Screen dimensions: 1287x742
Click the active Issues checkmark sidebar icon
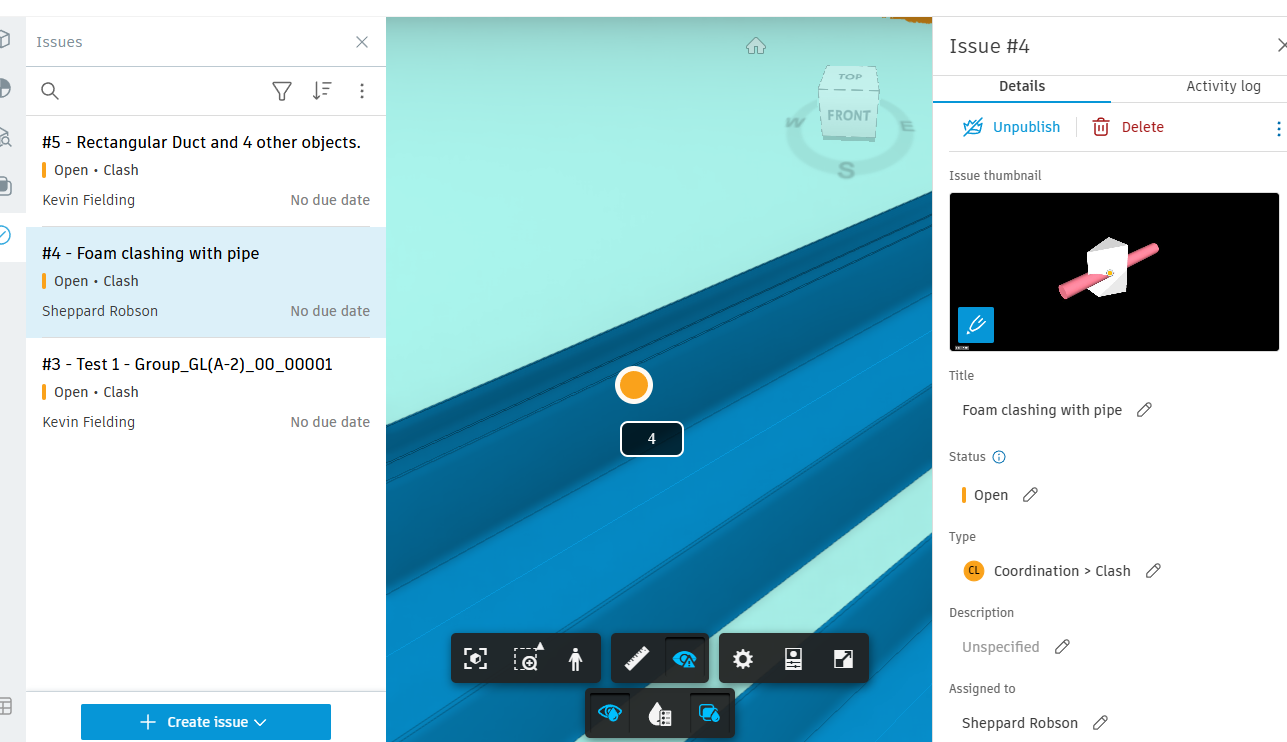point(5,236)
